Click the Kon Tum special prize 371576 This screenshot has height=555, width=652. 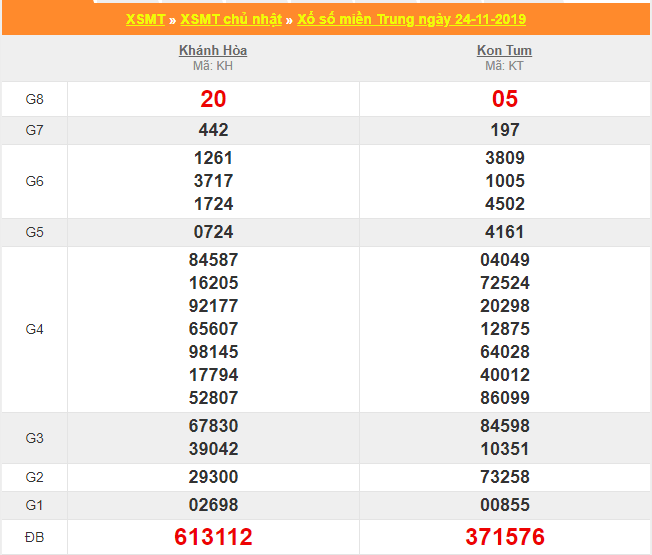pyautogui.click(x=505, y=537)
